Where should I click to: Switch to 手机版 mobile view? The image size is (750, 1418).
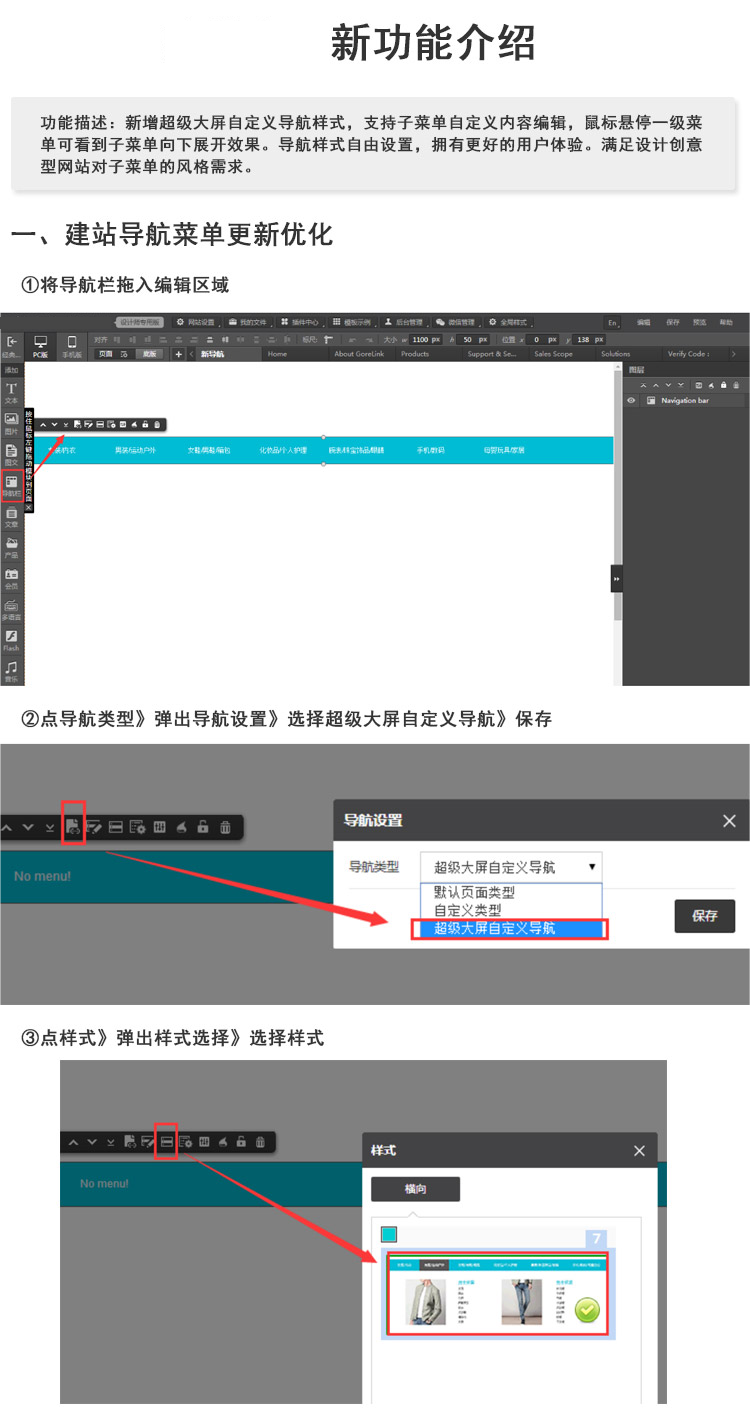coord(72,345)
